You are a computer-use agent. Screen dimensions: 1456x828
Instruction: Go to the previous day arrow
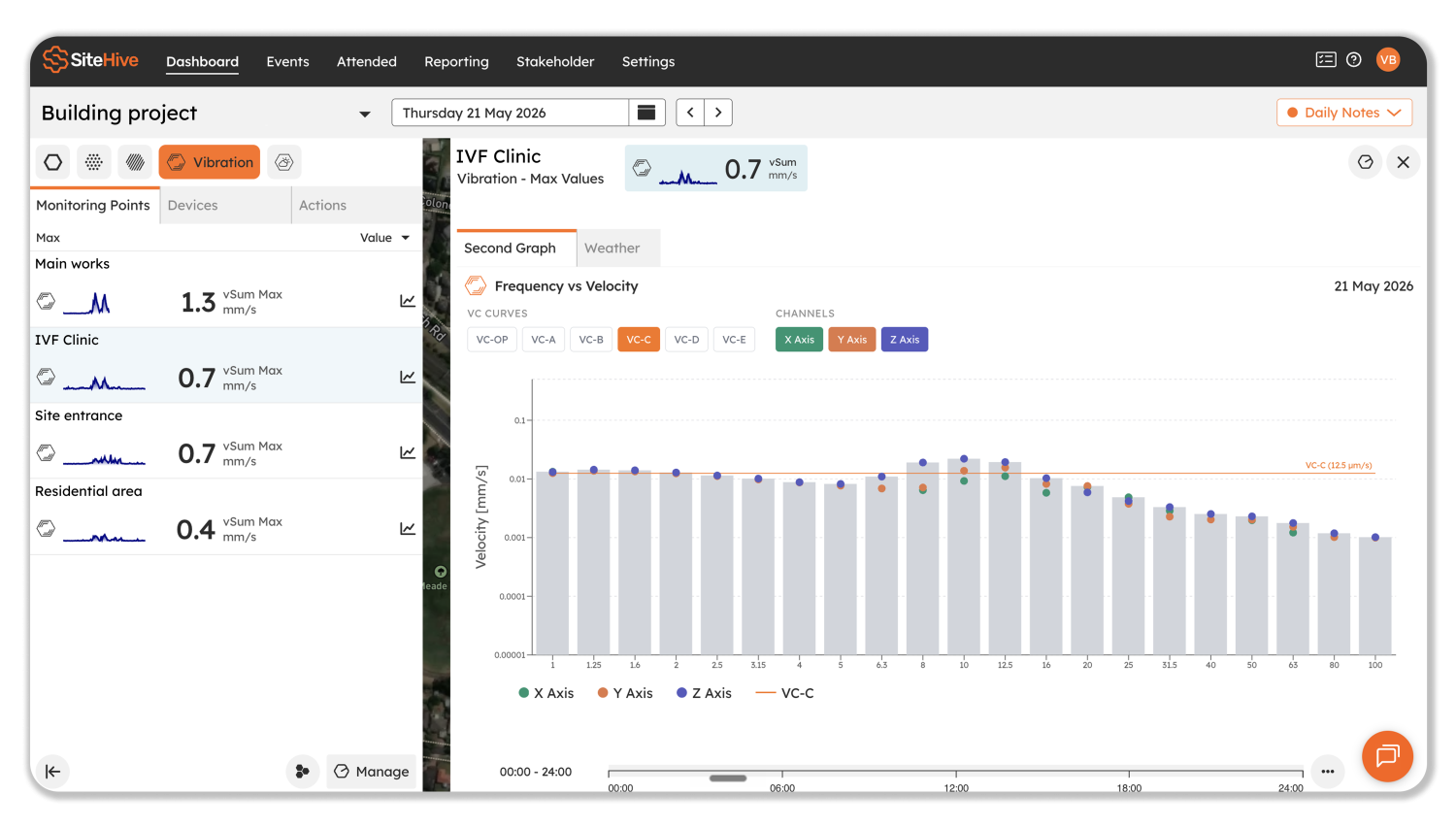(x=690, y=113)
